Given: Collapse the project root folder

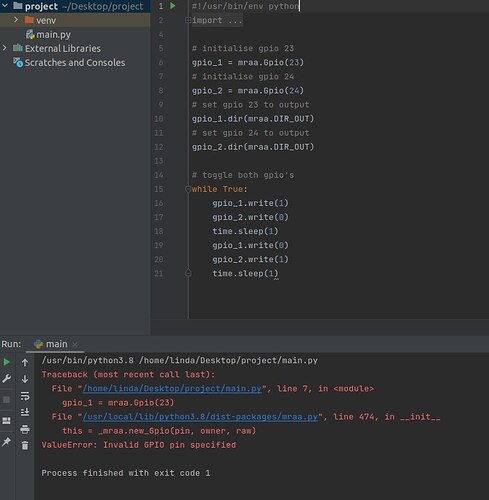Looking at the screenshot, I should click(x=5, y=6).
